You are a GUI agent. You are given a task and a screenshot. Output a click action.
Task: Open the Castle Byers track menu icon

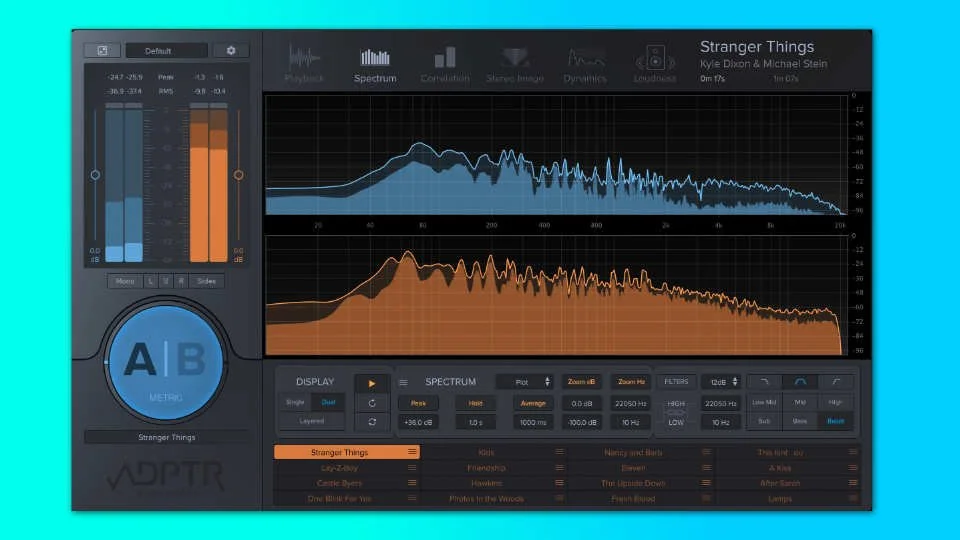click(412, 482)
